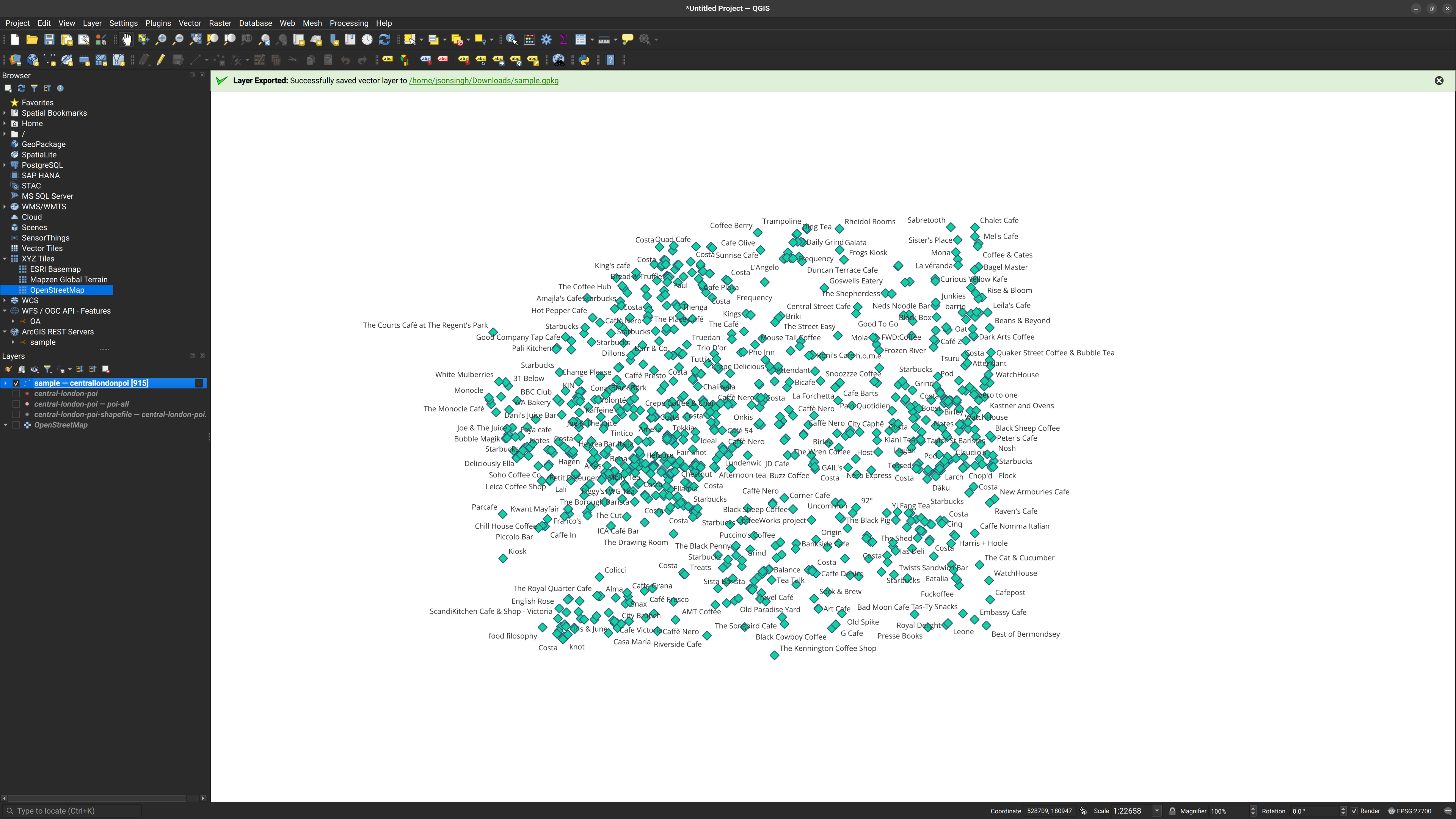Select the Pan Map hand tool
The image size is (1456, 819).
(127, 39)
